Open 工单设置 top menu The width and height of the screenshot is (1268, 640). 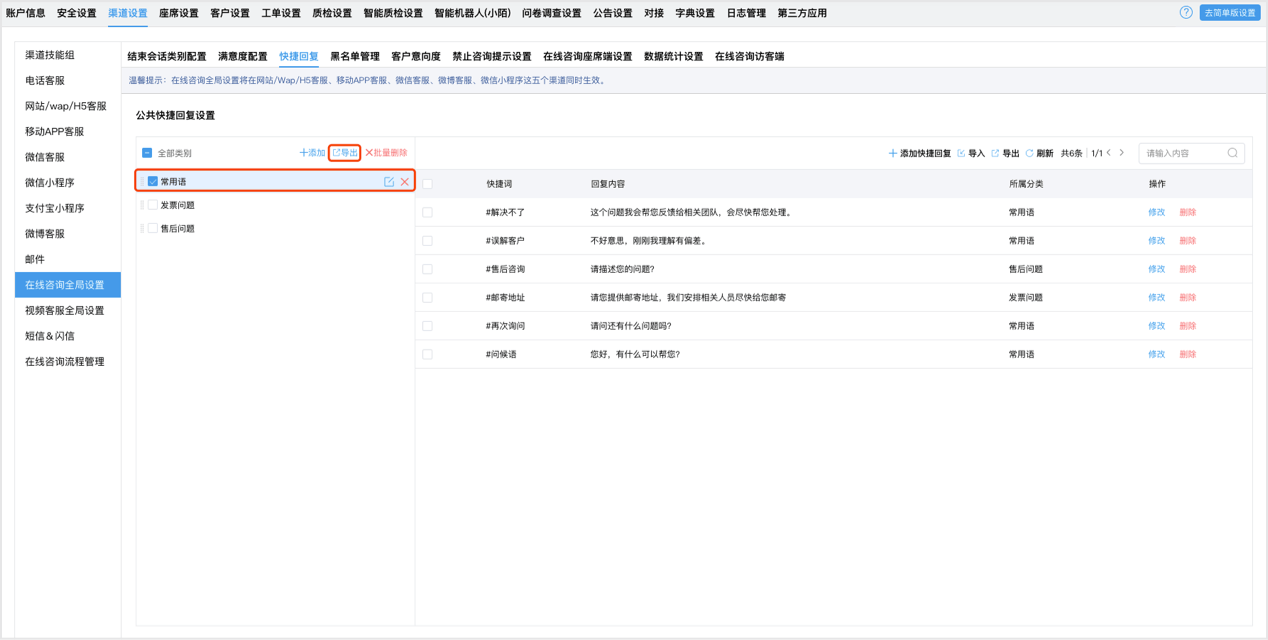click(281, 13)
